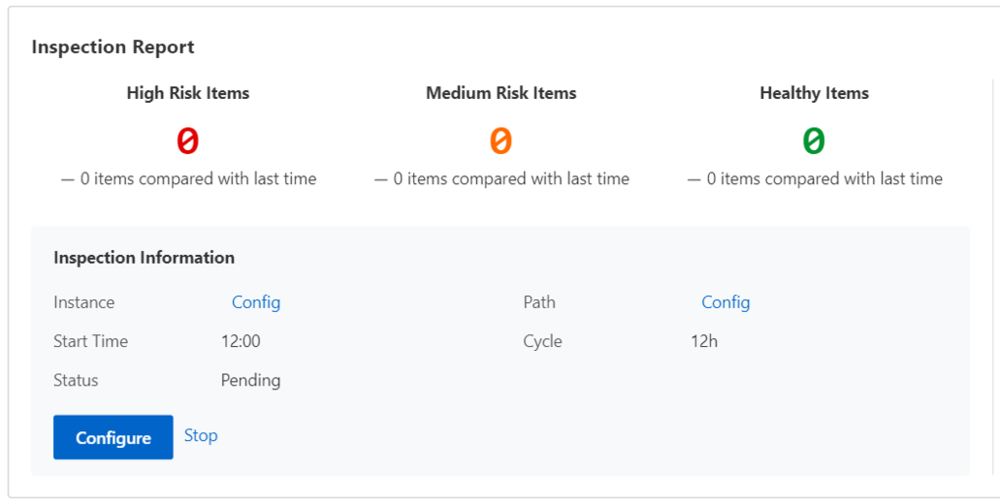Click the Start Time value 12:00

[241, 341]
